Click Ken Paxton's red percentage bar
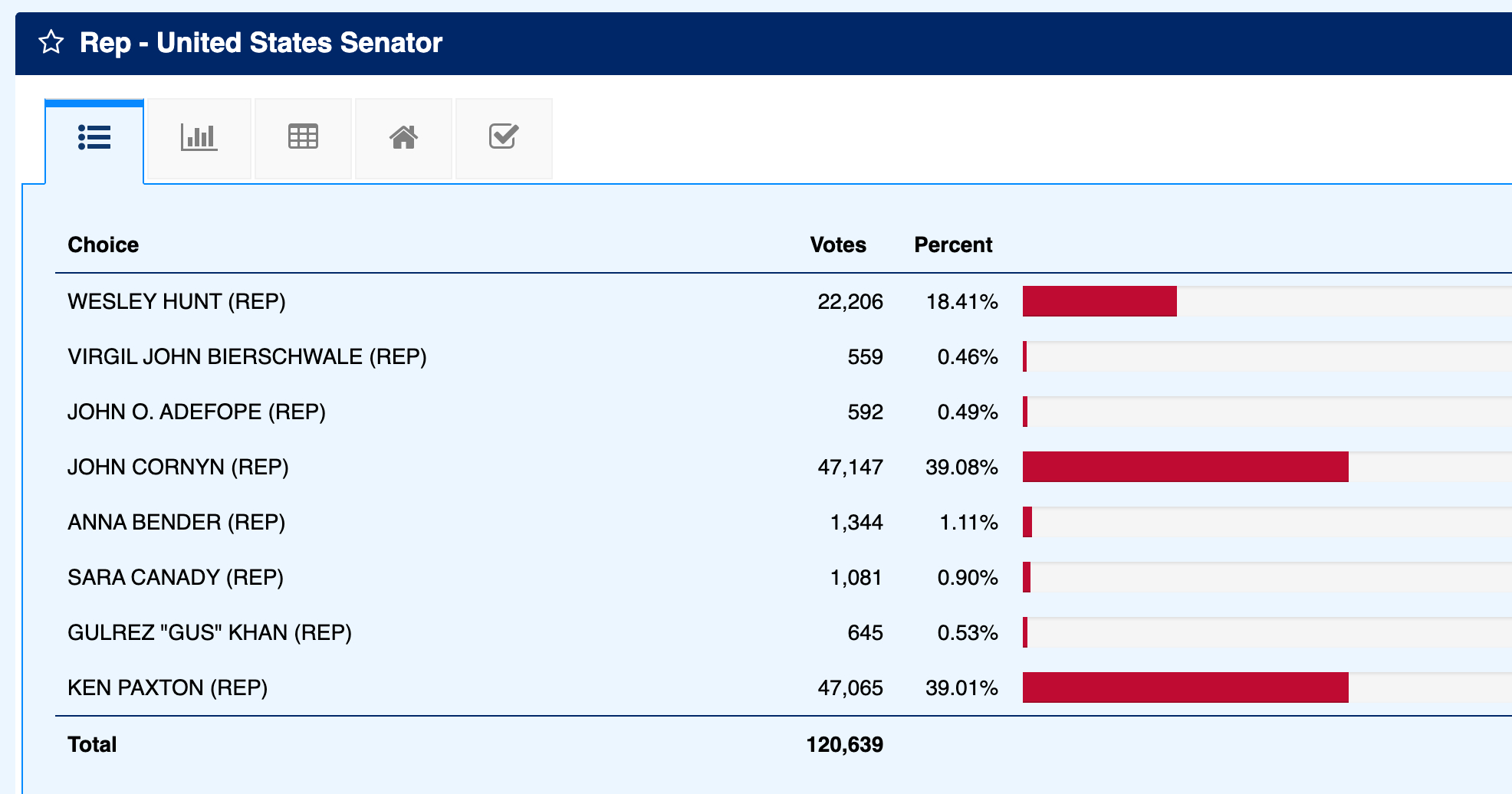 [x=1185, y=688]
